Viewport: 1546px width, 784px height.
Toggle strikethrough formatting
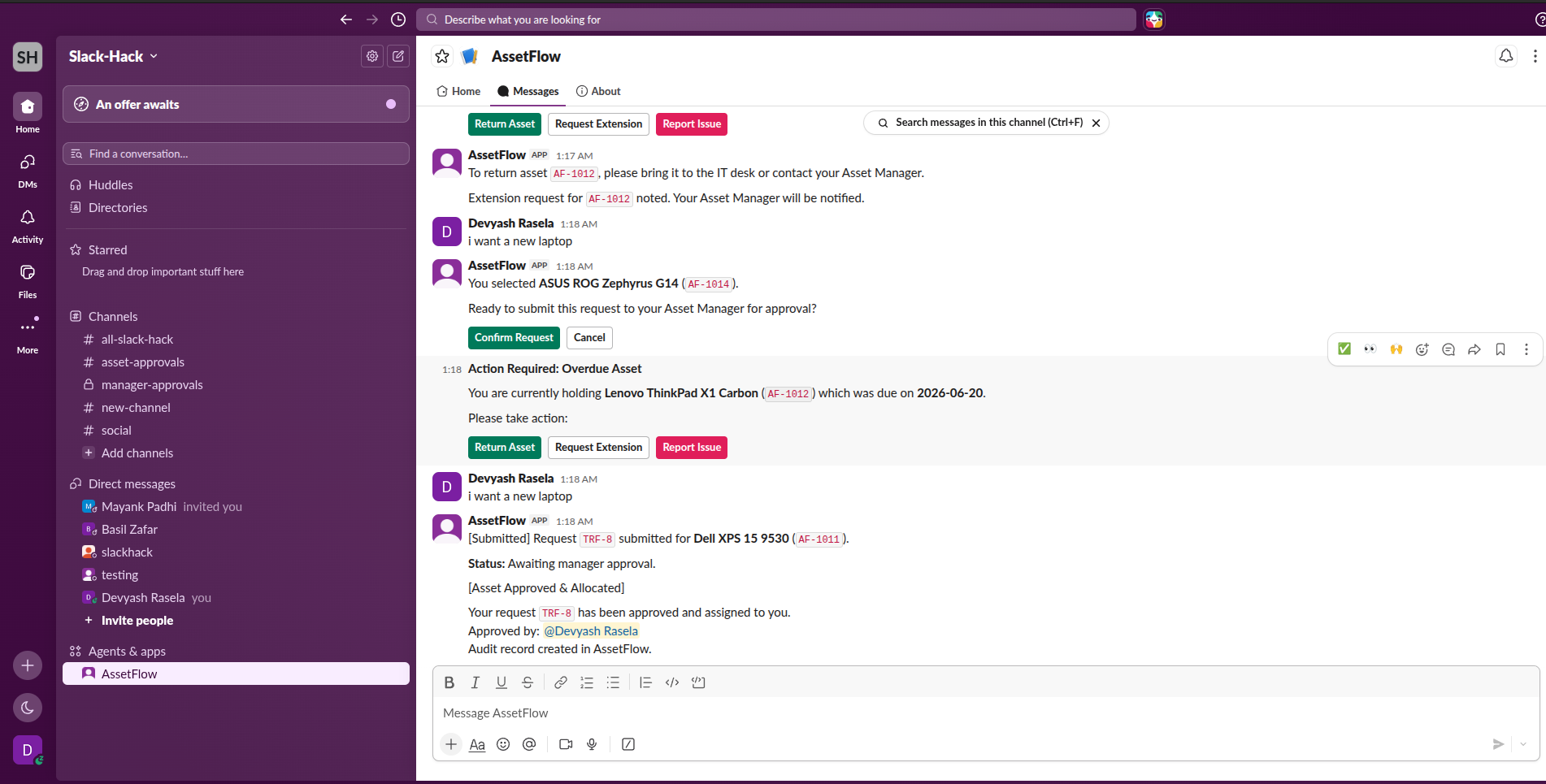pos(528,682)
